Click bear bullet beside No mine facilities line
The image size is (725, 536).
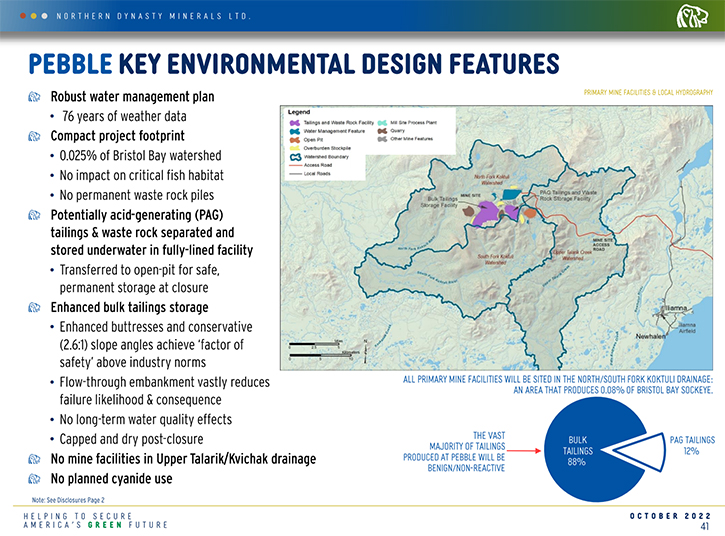pyautogui.click(x=34, y=459)
